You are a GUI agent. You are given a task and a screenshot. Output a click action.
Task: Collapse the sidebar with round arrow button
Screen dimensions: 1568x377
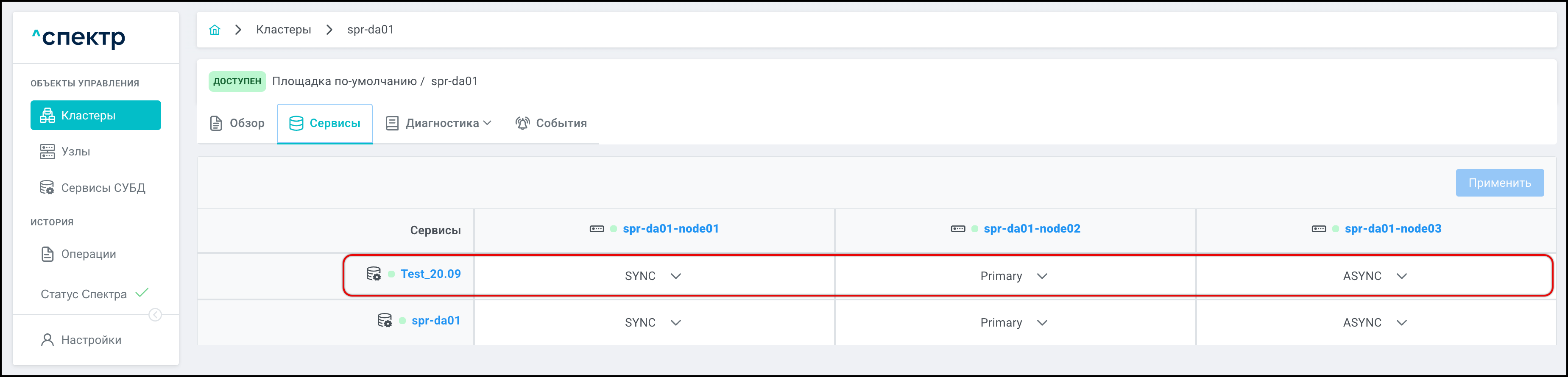(x=155, y=314)
